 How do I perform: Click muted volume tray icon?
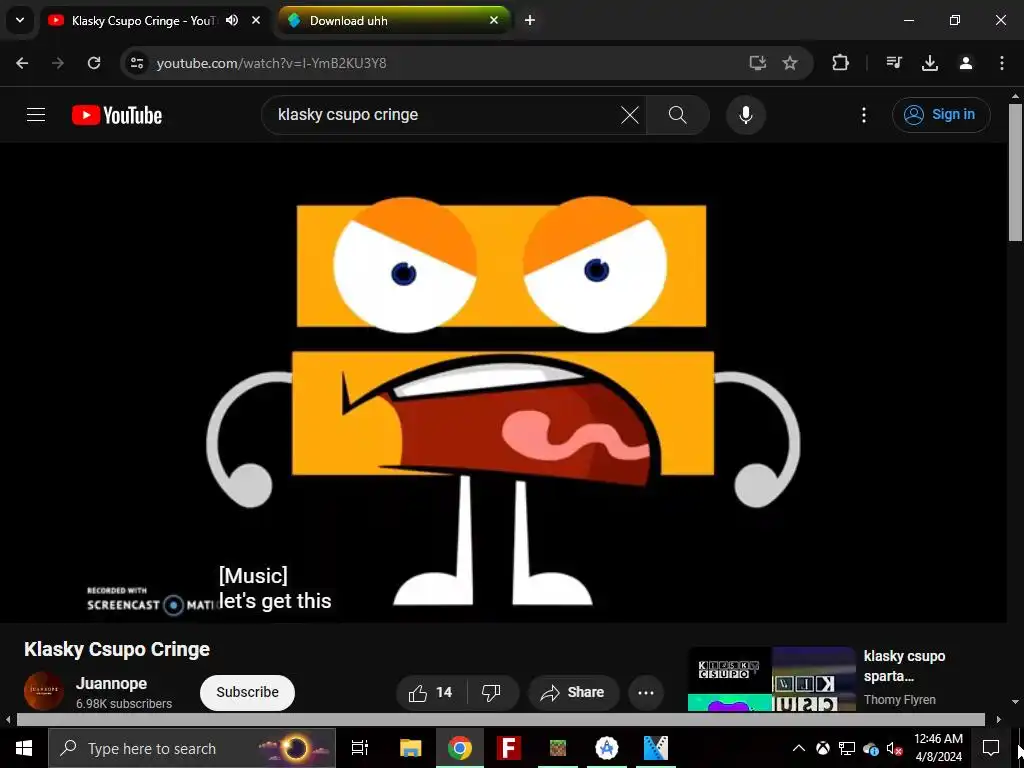(895, 748)
